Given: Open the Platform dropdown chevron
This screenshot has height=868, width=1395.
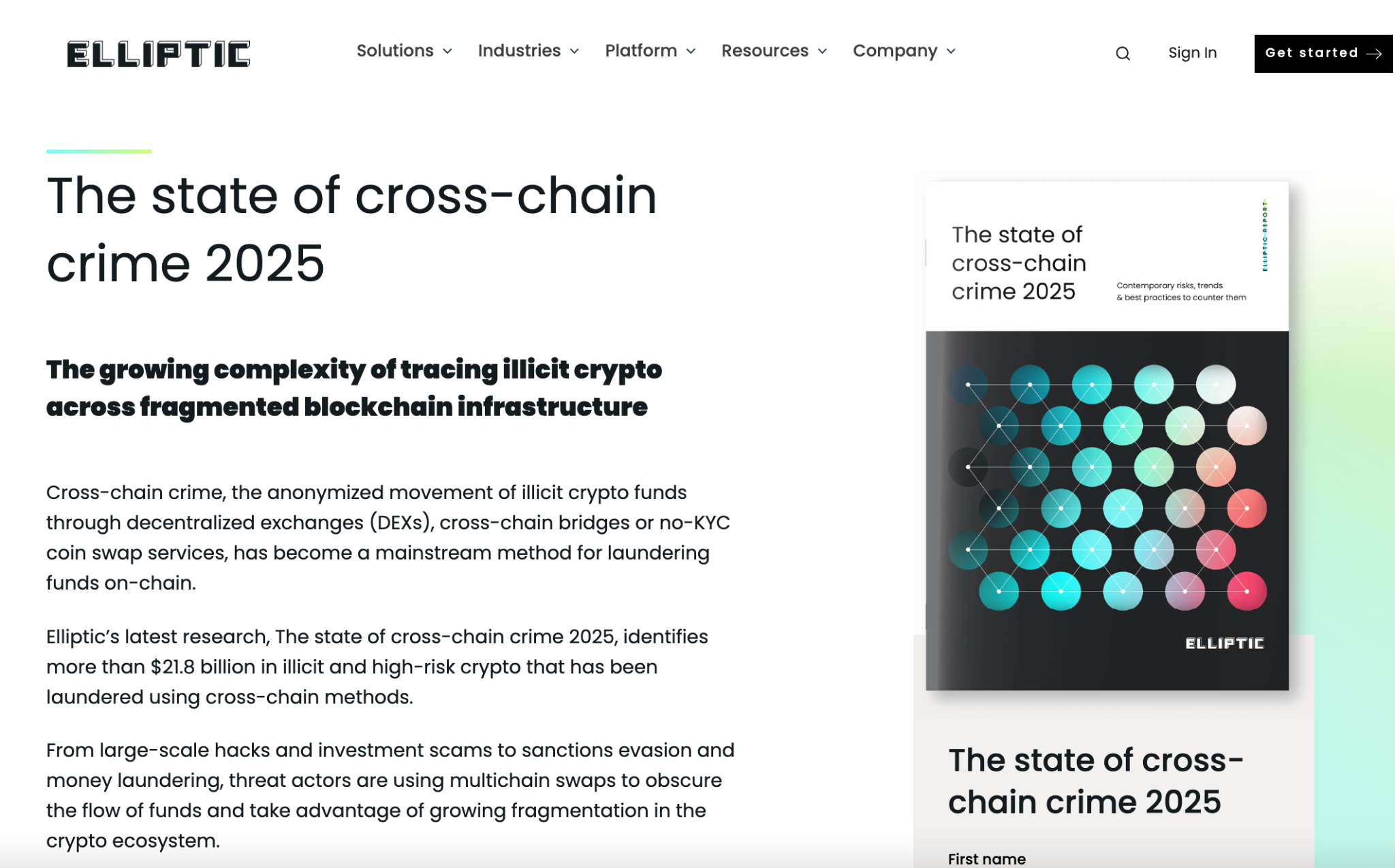Looking at the screenshot, I should point(691,51).
